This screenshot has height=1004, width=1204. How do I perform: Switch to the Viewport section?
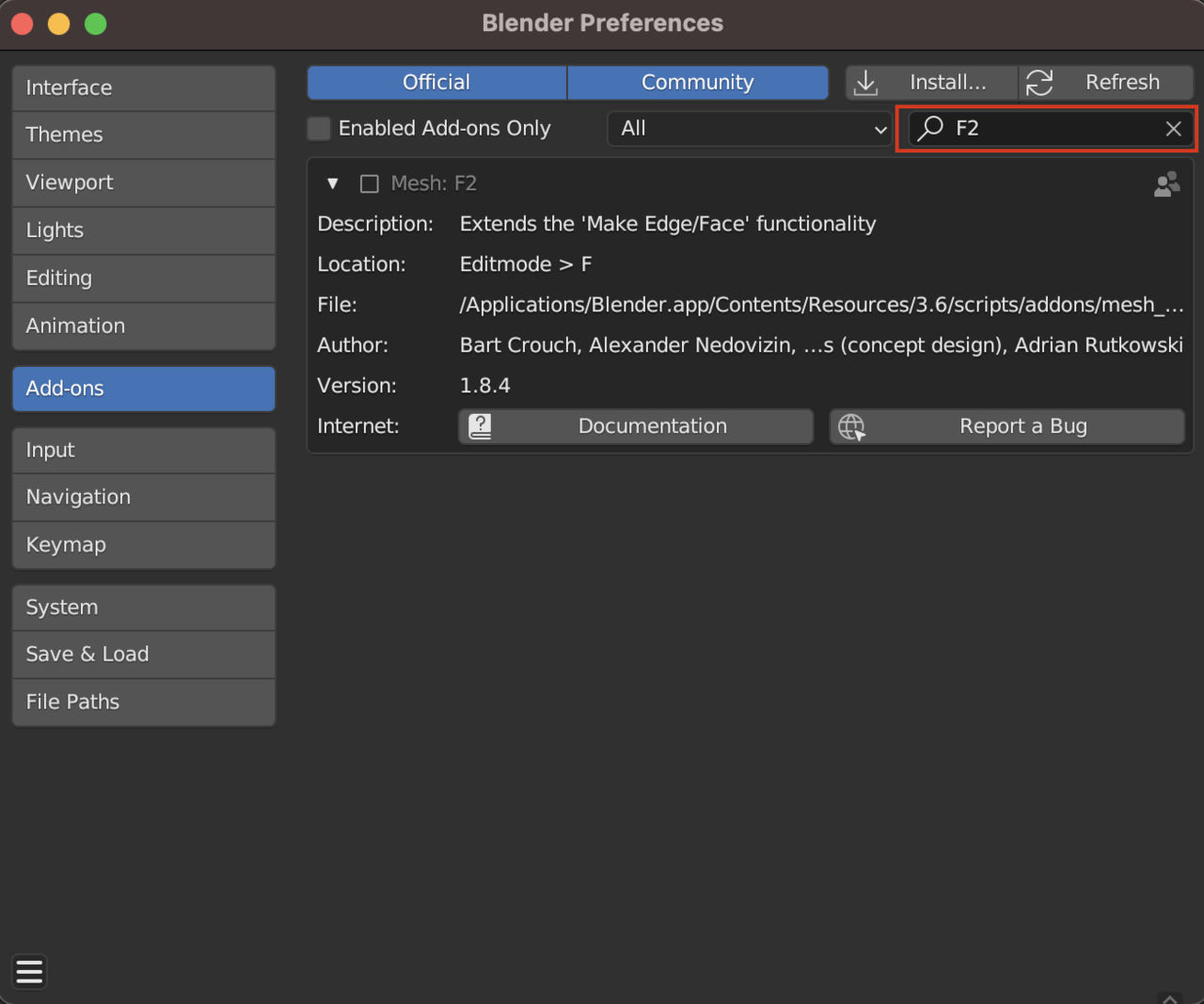click(144, 183)
